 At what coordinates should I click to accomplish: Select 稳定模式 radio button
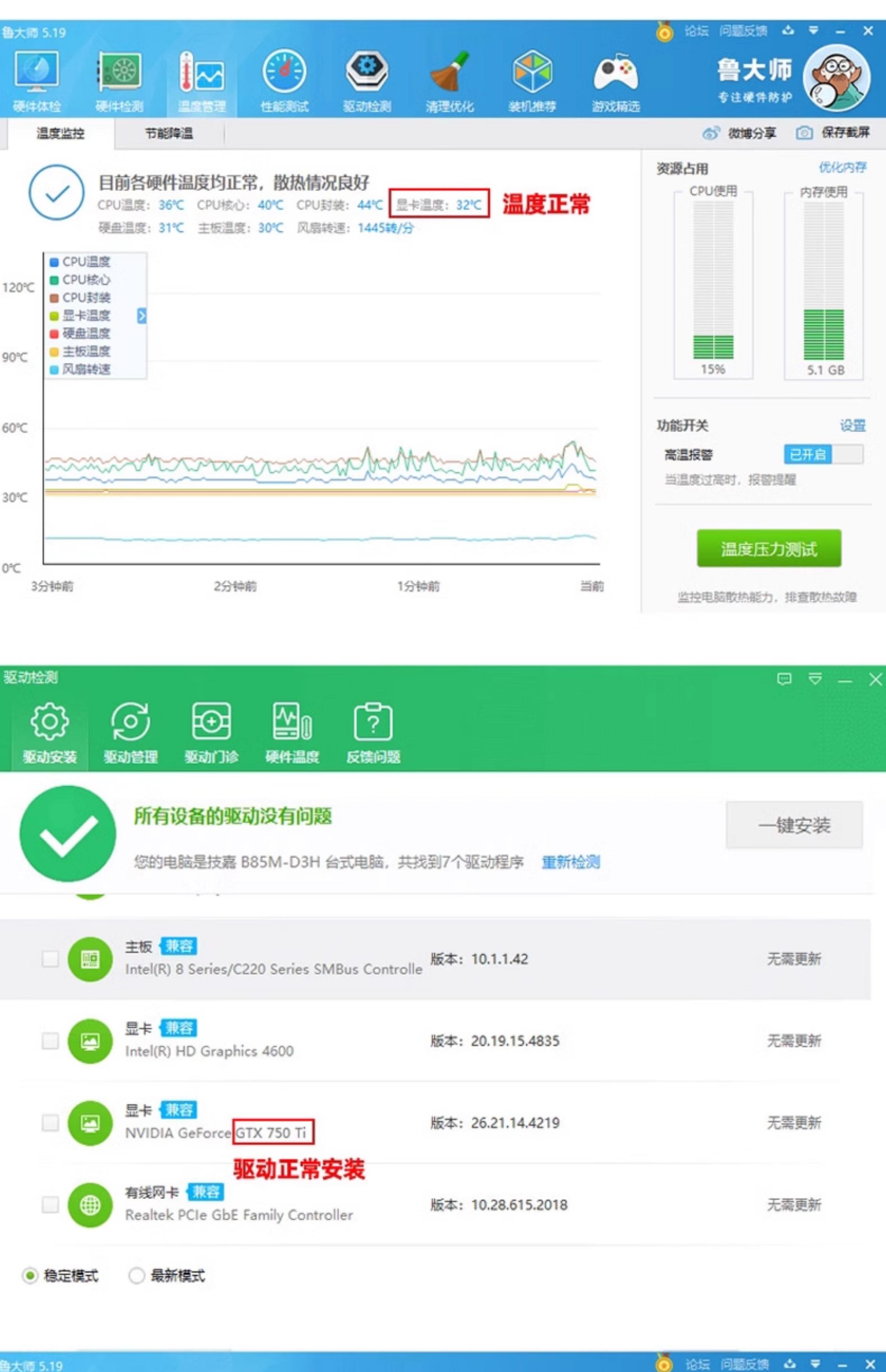click(30, 1276)
